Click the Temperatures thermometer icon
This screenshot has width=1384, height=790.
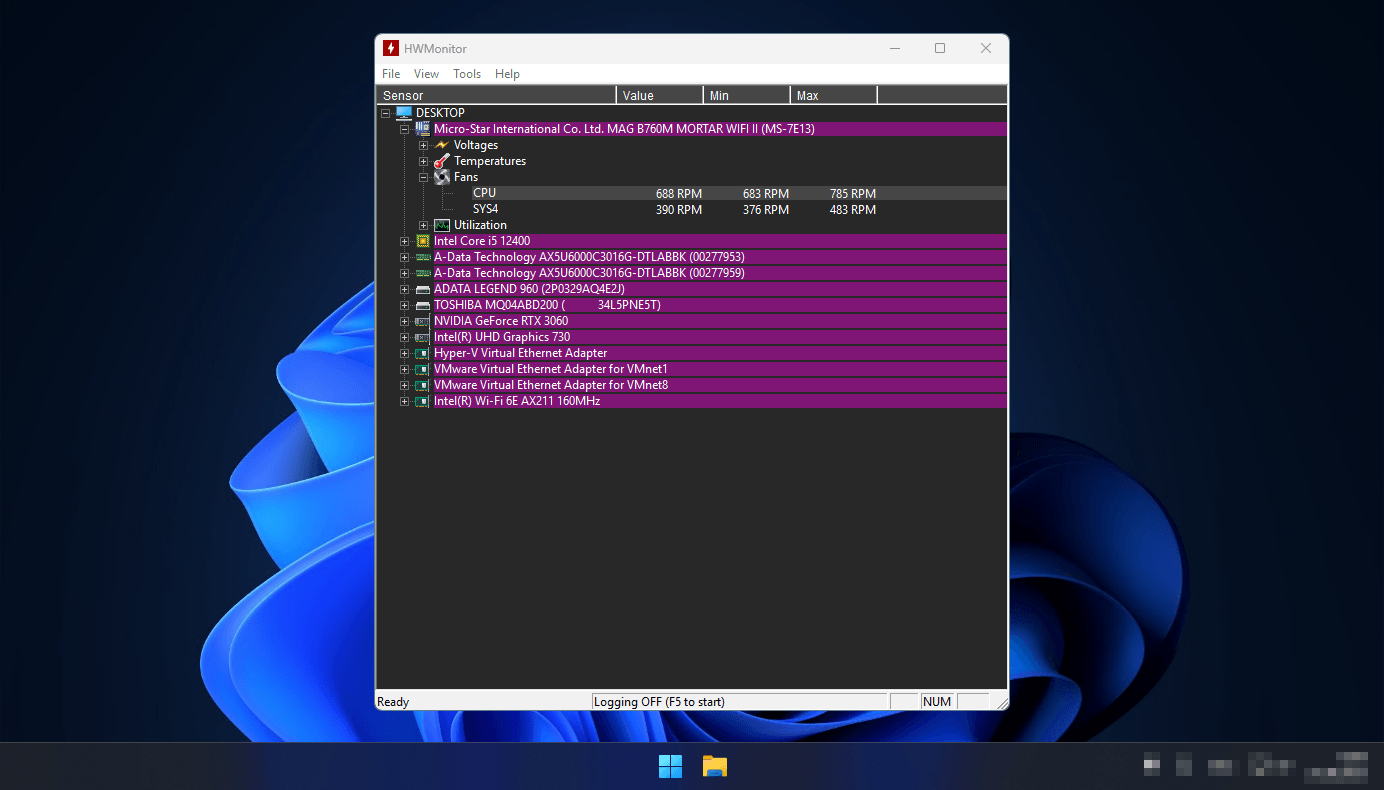click(x=441, y=161)
